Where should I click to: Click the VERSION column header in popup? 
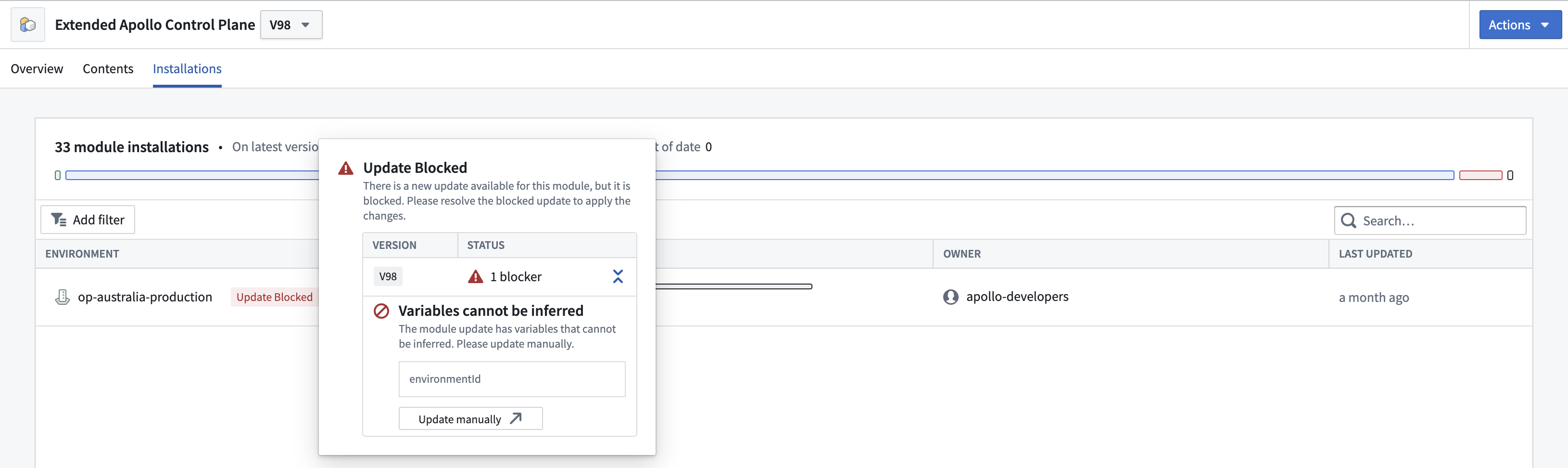pyautogui.click(x=394, y=245)
